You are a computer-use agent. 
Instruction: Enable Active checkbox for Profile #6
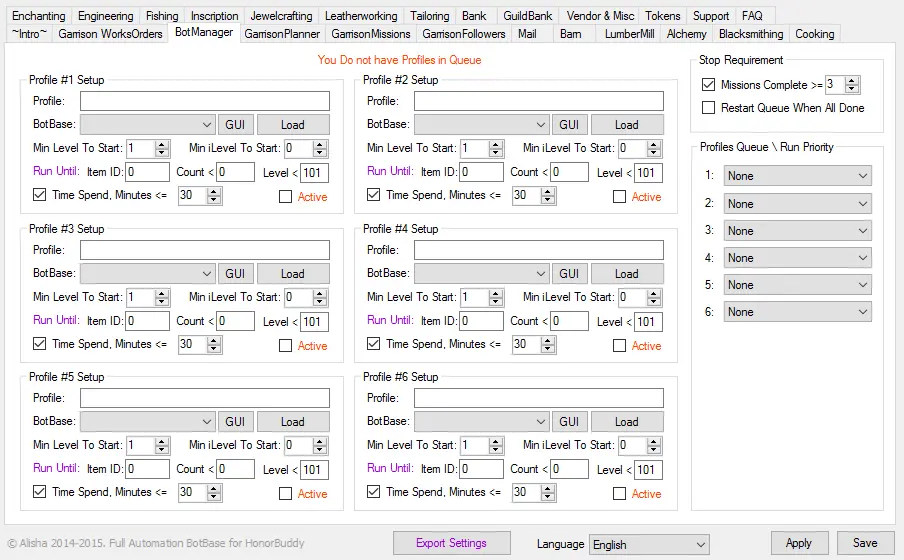coord(619,494)
